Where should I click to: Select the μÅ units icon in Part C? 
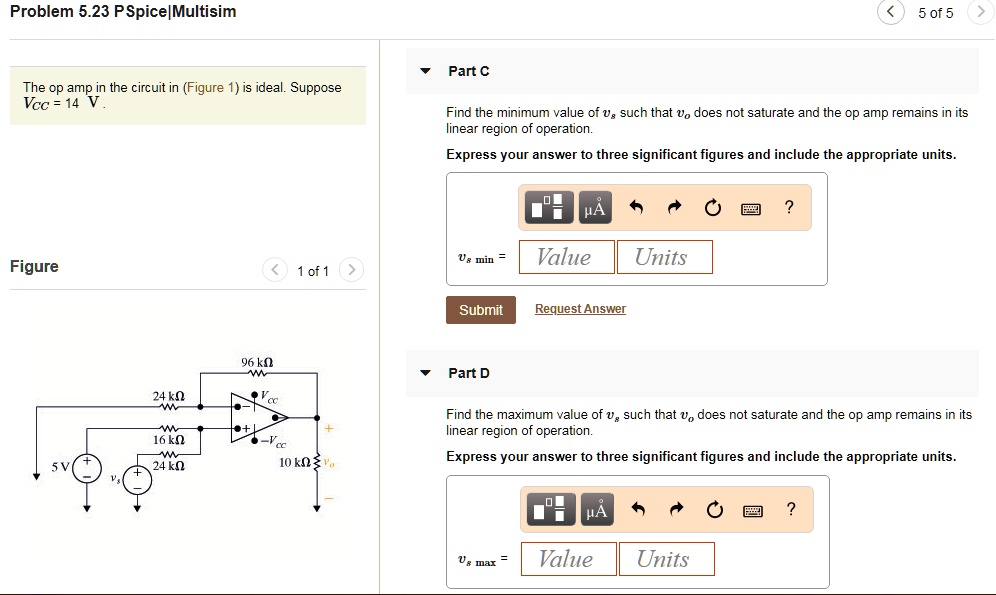(594, 207)
